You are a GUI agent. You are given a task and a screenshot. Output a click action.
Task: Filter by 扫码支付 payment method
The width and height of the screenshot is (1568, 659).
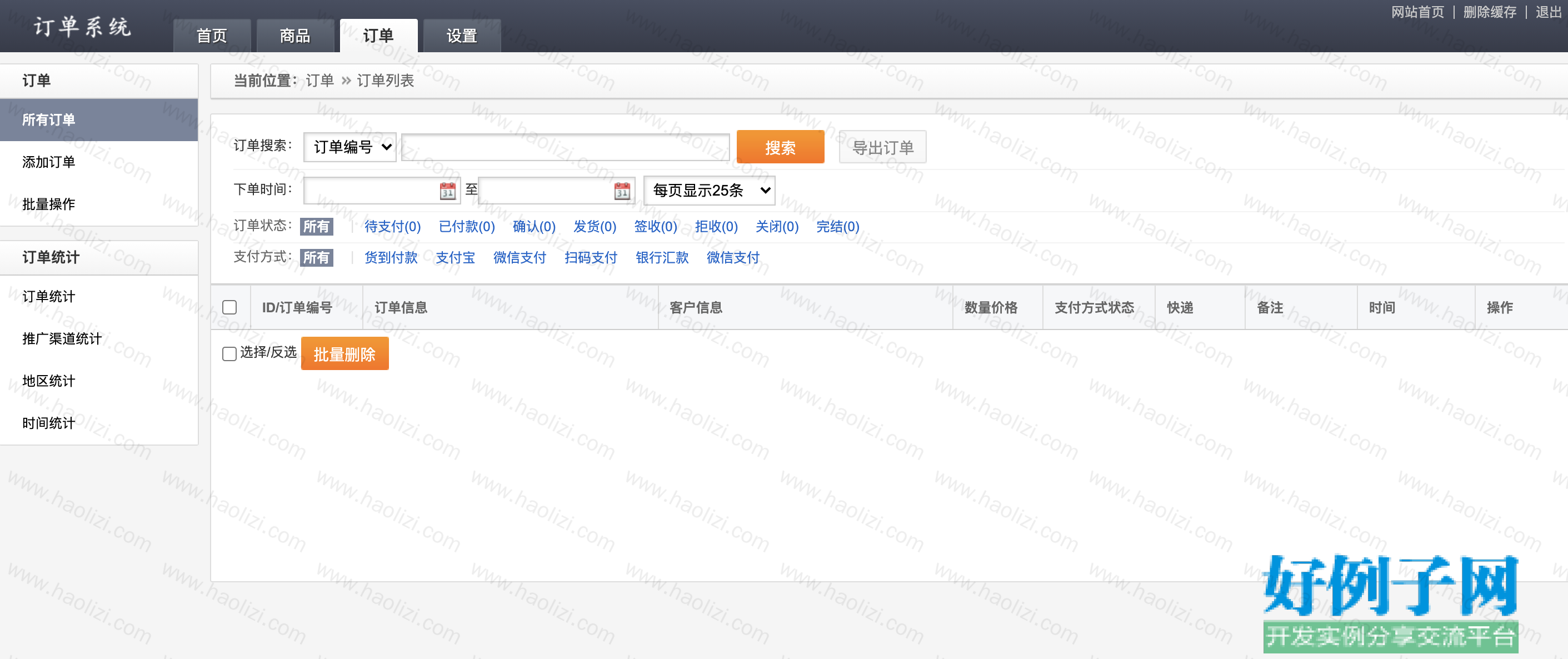591,257
